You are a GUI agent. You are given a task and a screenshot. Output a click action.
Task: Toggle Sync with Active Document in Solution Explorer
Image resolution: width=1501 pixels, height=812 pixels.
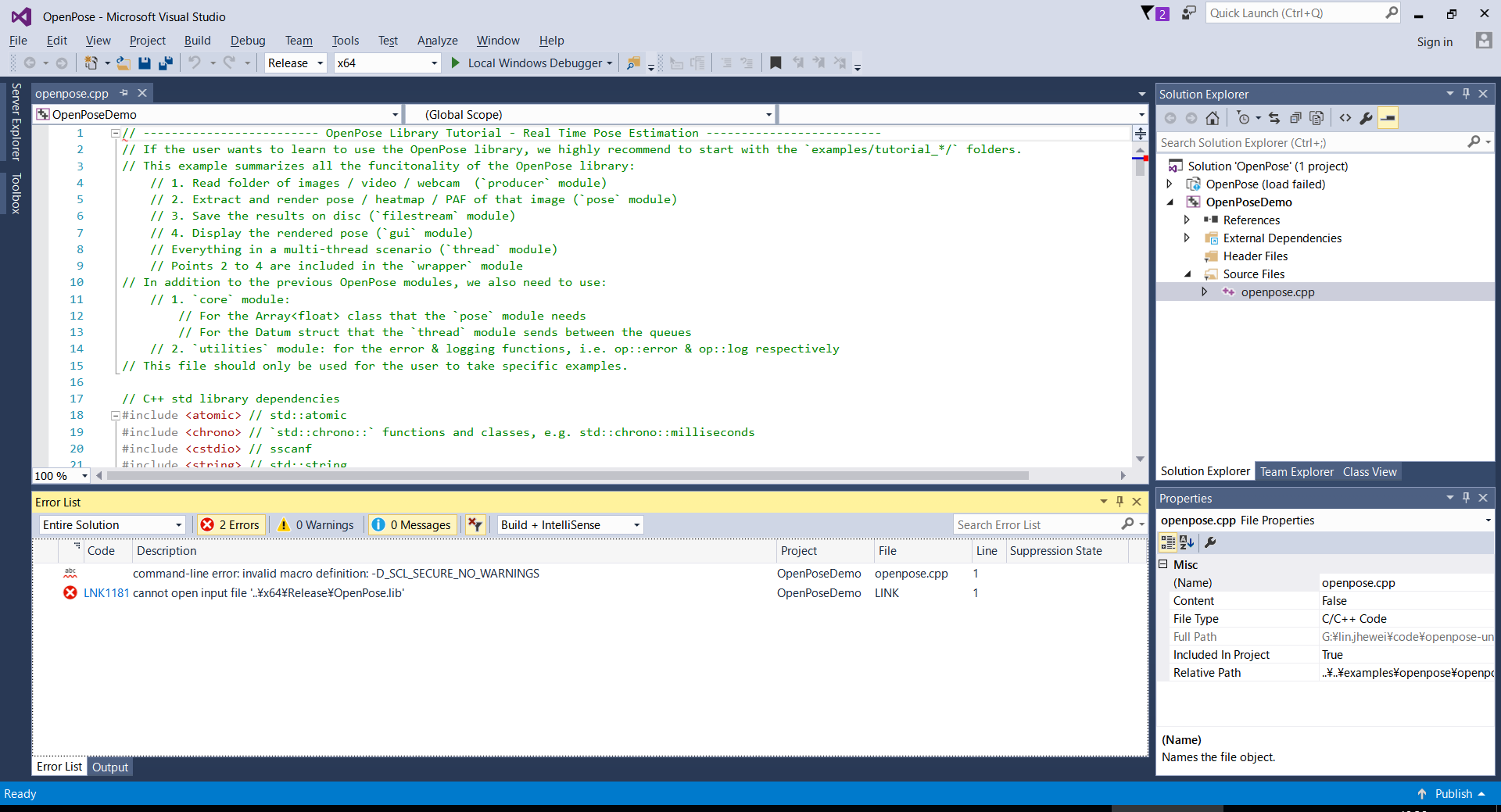1274,118
